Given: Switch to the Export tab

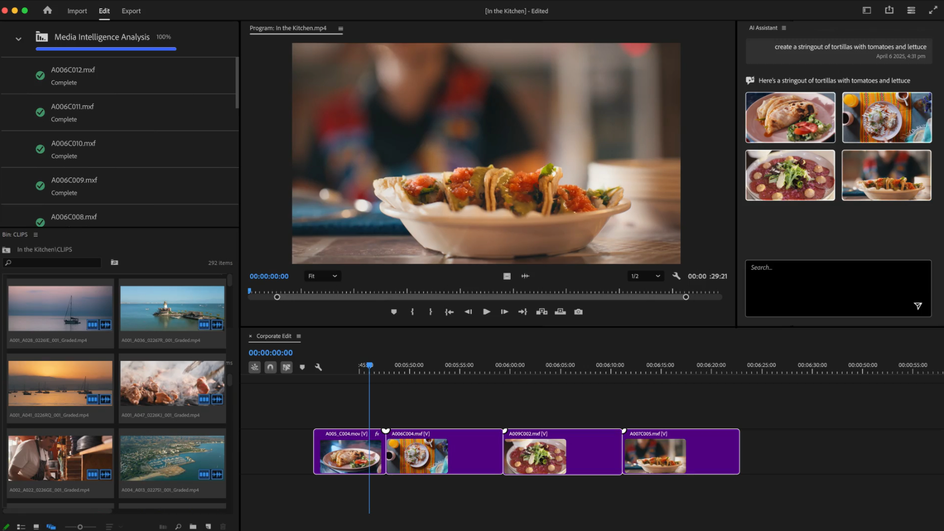Looking at the screenshot, I should pos(131,11).
